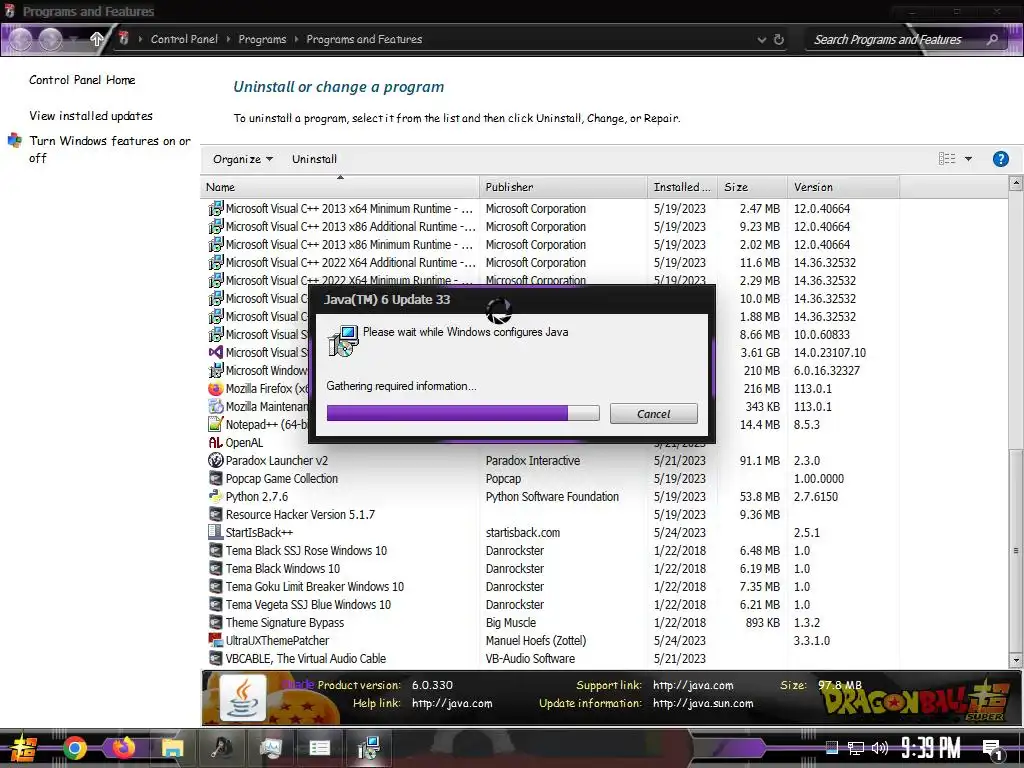
Task: Sort by Name column header
Action: (340, 187)
